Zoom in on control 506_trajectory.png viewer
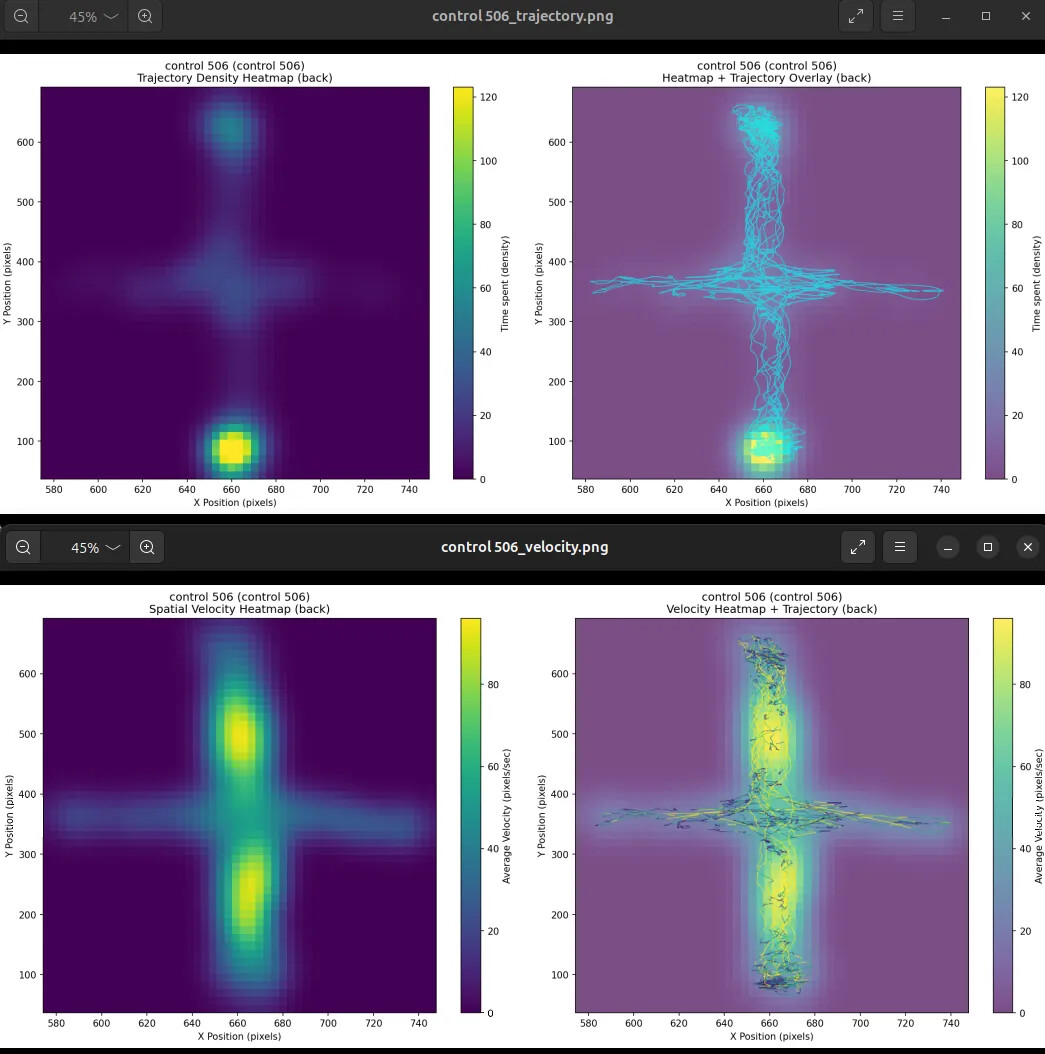Image resolution: width=1045 pixels, height=1054 pixels. coord(146,16)
